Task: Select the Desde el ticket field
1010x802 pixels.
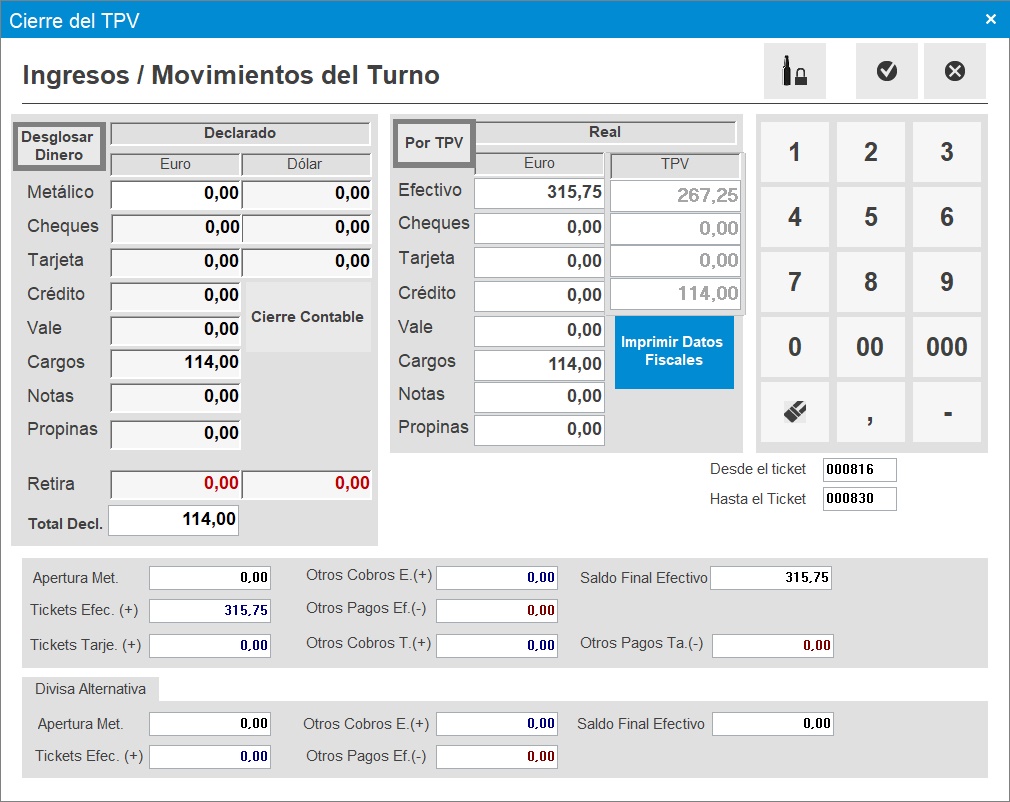Action: click(x=858, y=469)
